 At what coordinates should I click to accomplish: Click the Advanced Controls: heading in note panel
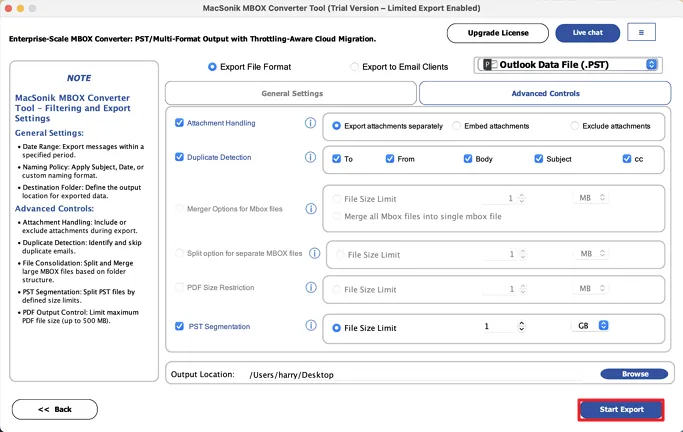coord(54,209)
